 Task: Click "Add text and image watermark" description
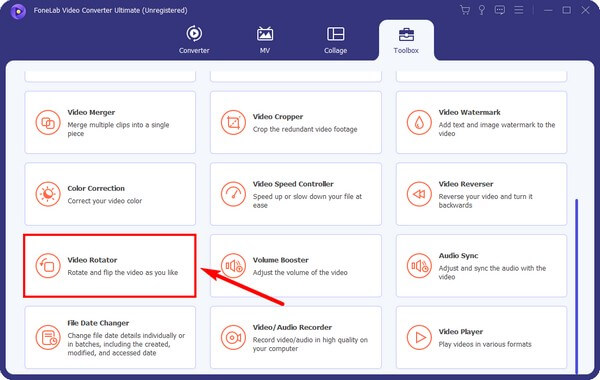click(497, 129)
